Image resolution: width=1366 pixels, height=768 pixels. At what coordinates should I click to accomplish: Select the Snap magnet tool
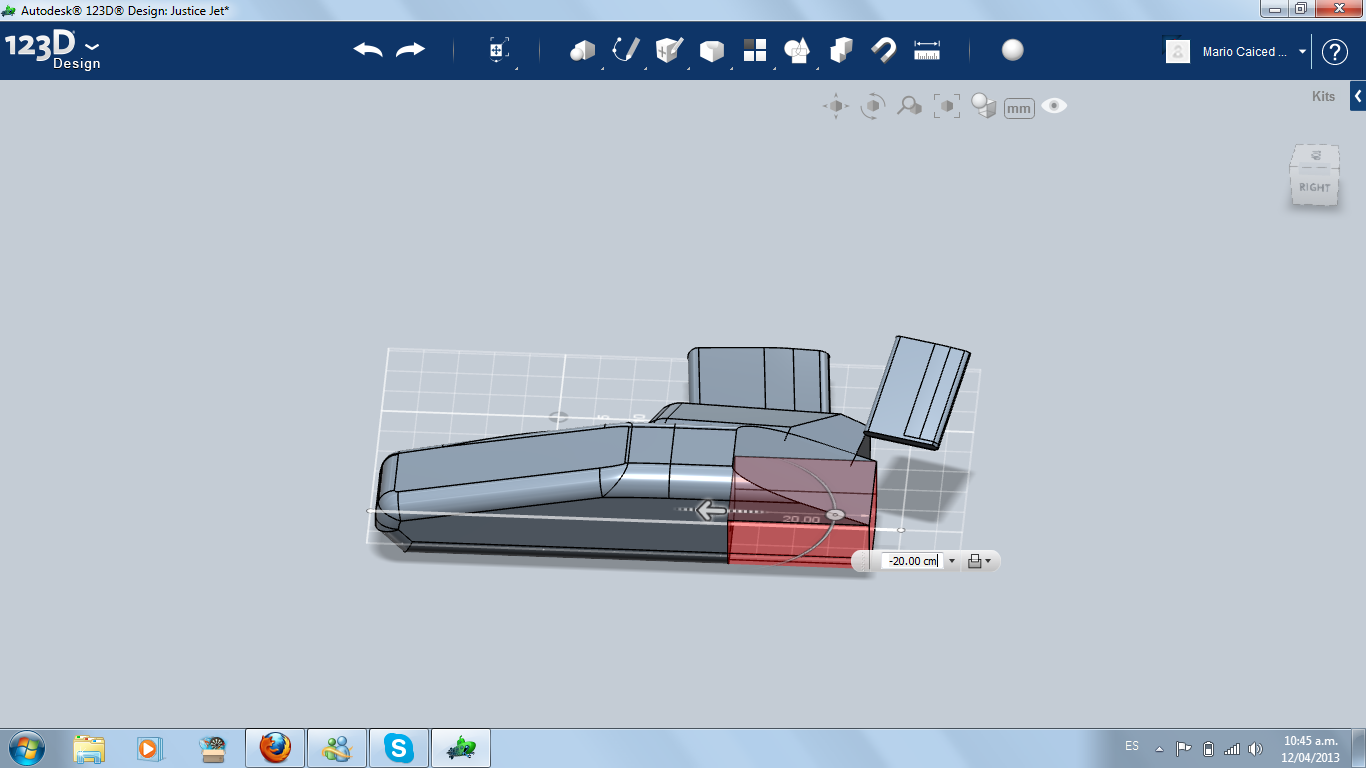[883, 50]
